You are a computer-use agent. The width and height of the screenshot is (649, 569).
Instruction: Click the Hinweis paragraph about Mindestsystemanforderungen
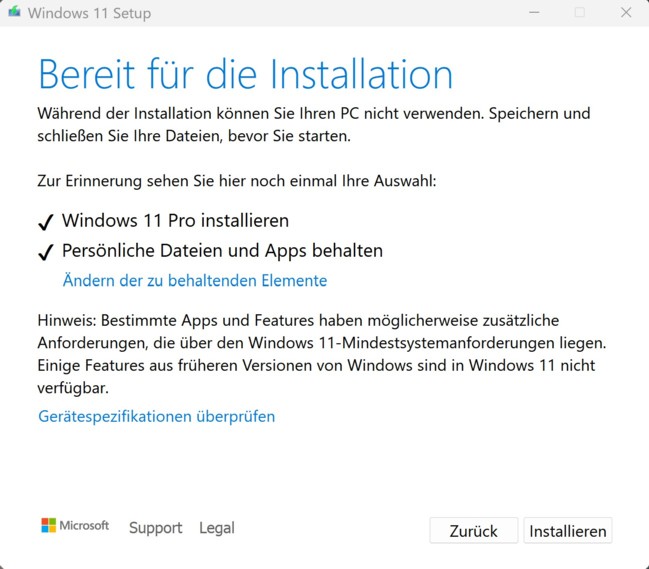tap(322, 354)
